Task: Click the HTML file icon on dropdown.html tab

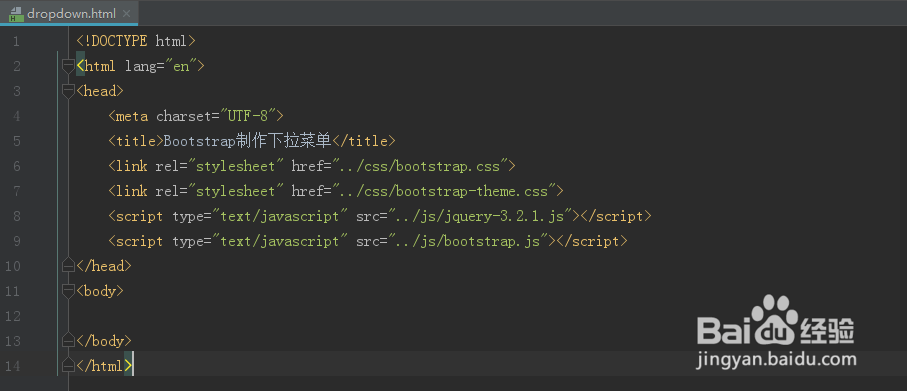Action: [16, 13]
